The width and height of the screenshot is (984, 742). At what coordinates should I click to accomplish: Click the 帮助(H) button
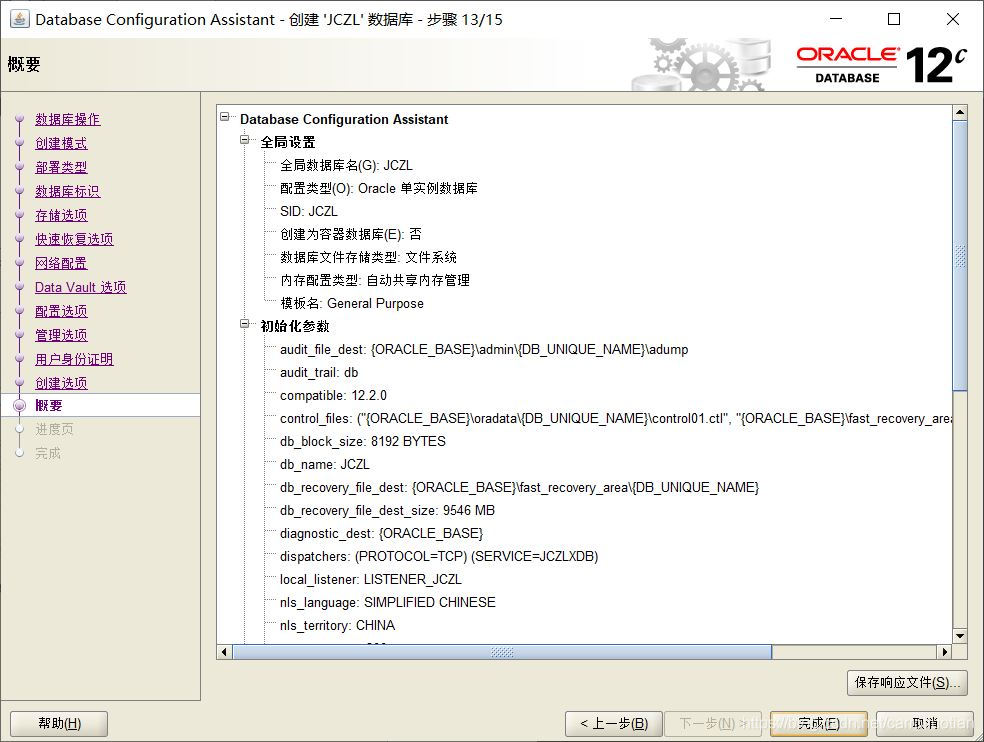tap(59, 723)
